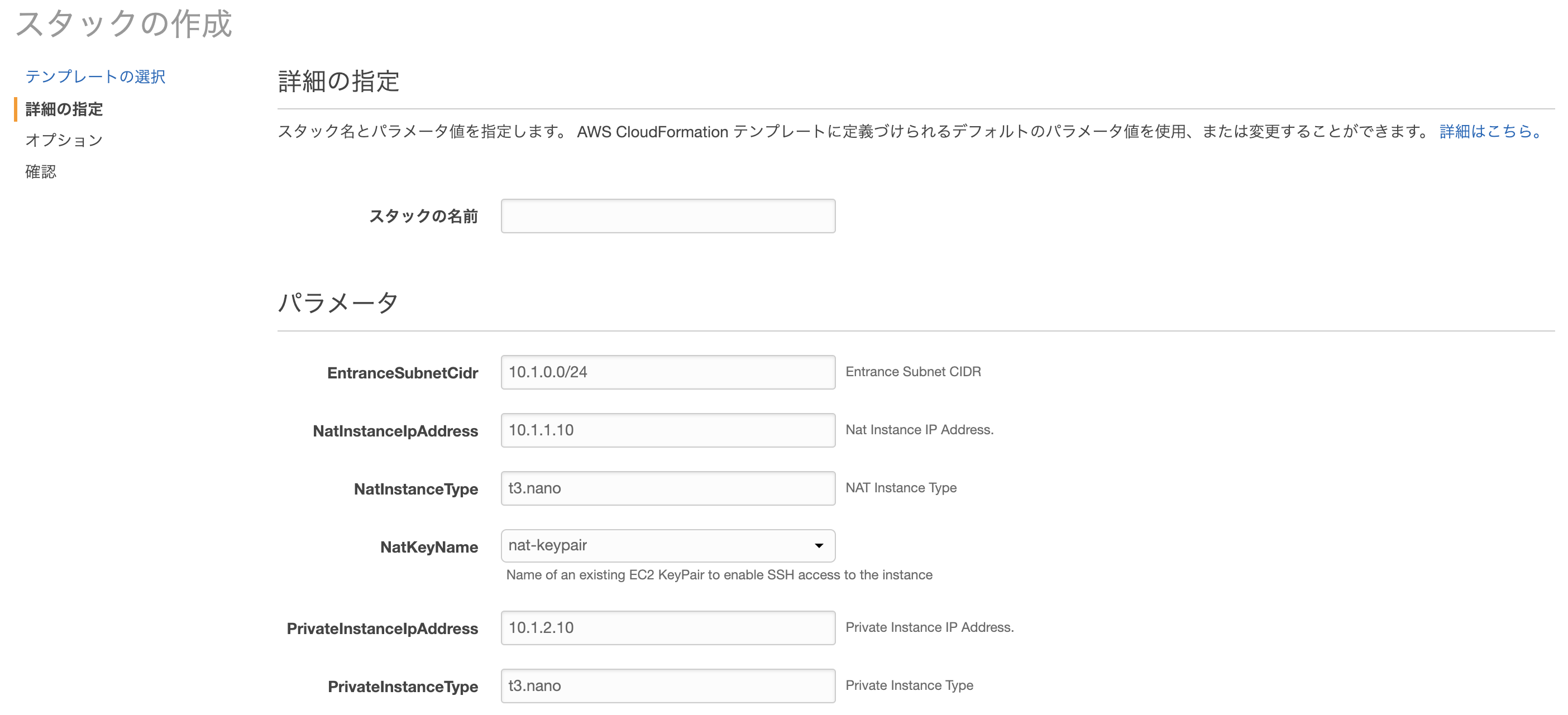The image size is (1568, 715).
Task: Click the 詳細の指定 main heading
Action: (338, 81)
